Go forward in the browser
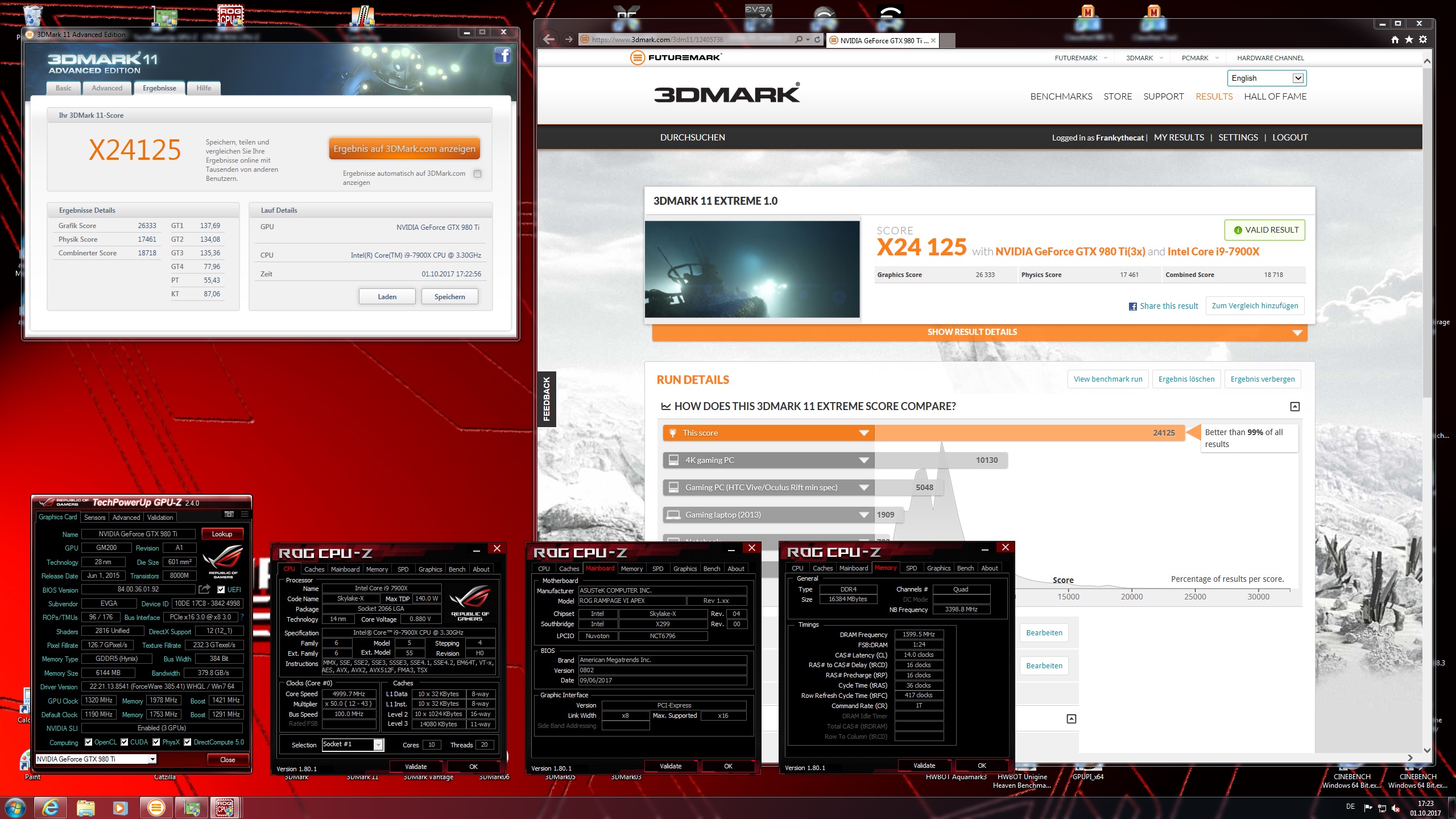The width and height of the screenshot is (1456, 819). 568,39
